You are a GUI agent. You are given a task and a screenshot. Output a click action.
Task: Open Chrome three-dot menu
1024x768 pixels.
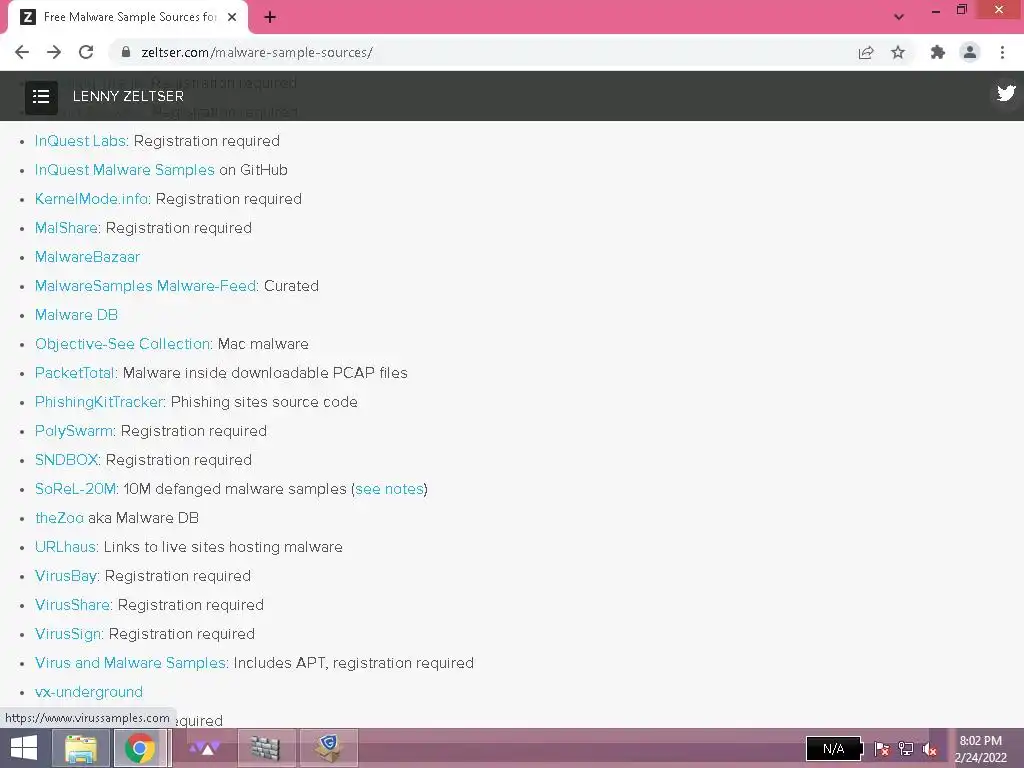(1002, 52)
